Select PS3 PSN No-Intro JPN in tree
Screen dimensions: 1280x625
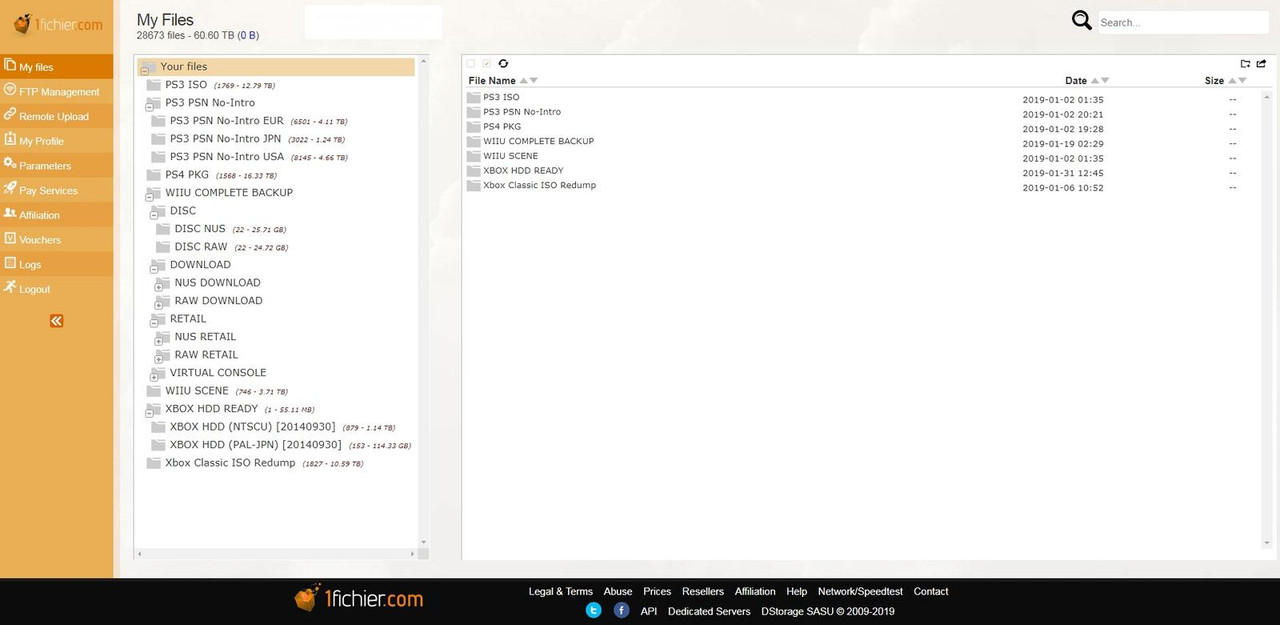point(226,139)
